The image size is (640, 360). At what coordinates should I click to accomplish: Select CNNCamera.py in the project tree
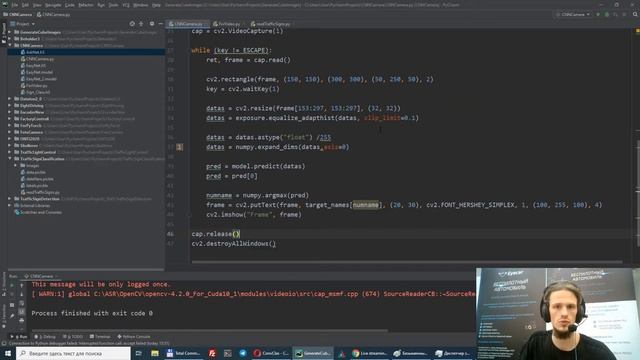[38, 59]
